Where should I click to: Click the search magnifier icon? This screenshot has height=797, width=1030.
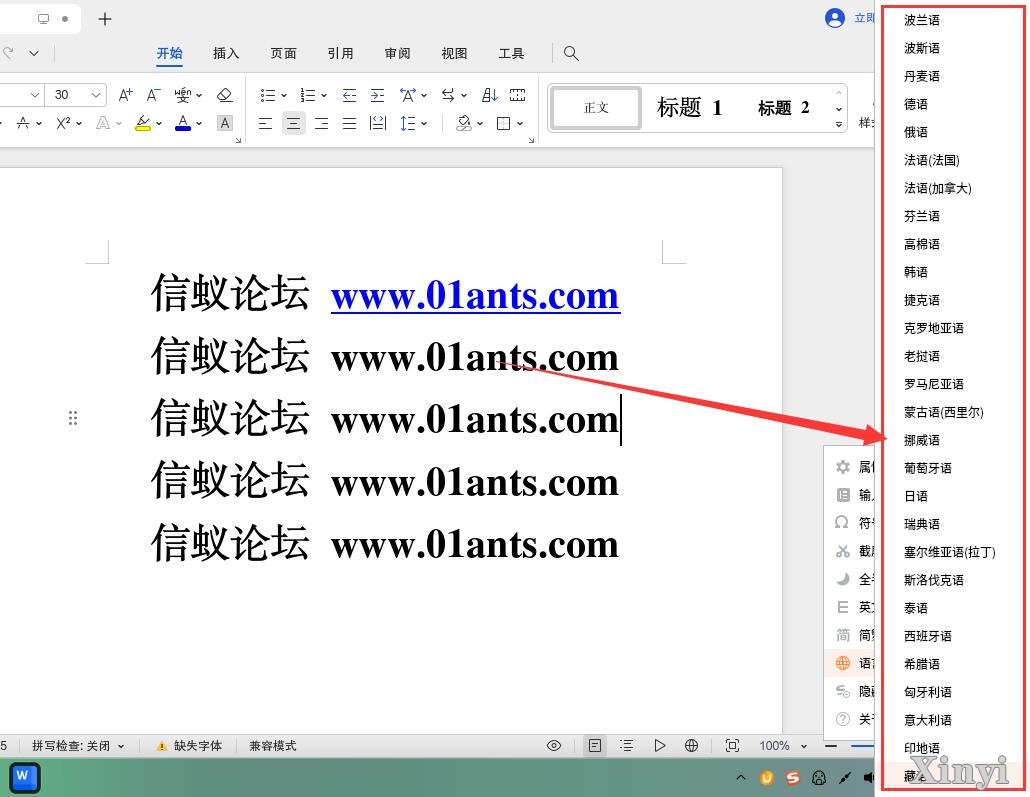(571, 53)
